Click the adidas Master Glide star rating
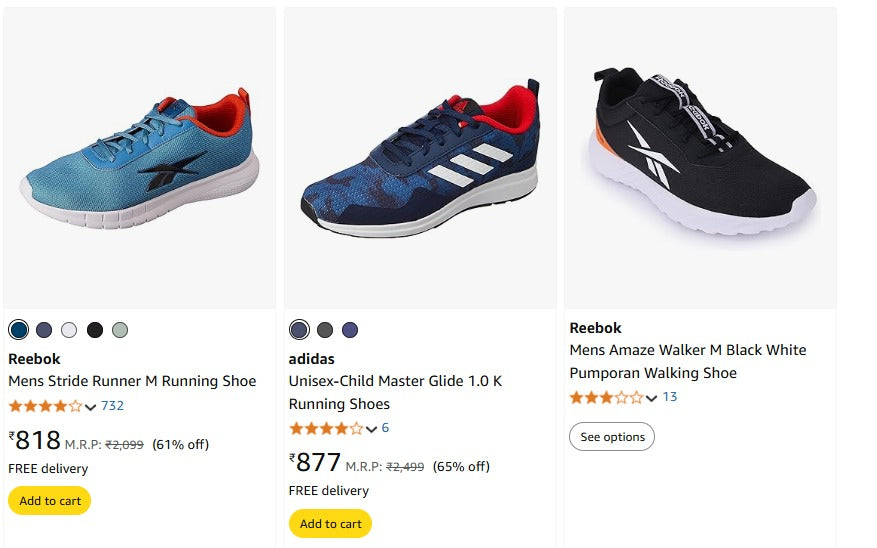877x548 pixels. click(x=326, y=428)
